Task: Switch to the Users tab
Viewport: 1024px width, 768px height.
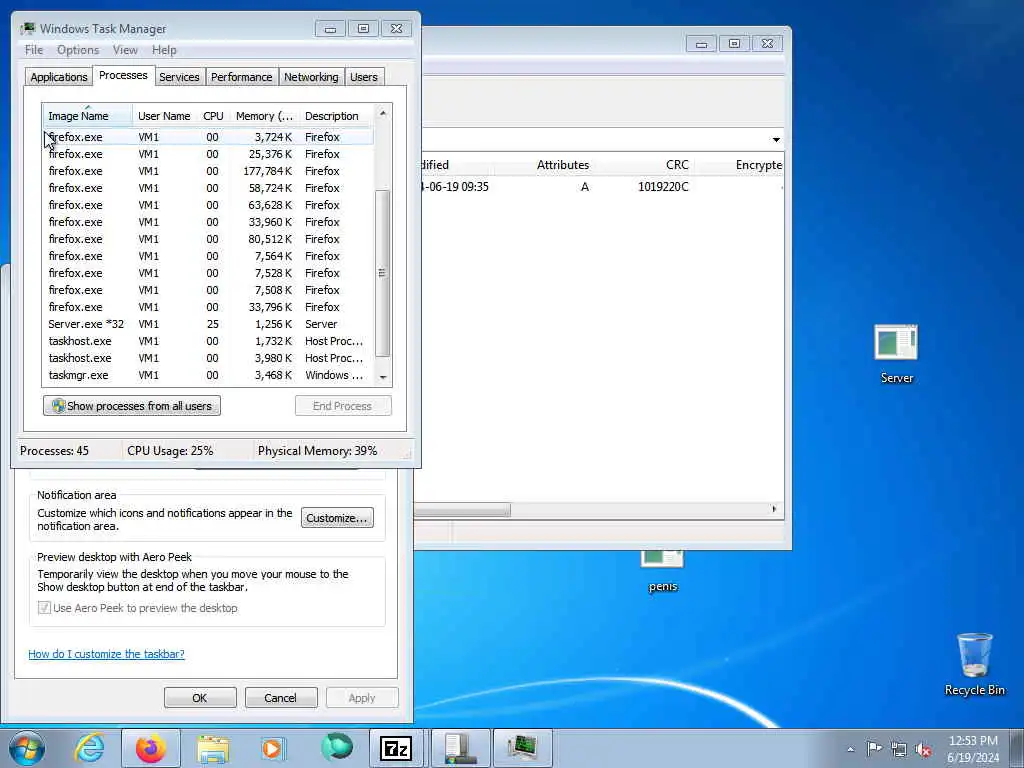Action: pos(364,77)
